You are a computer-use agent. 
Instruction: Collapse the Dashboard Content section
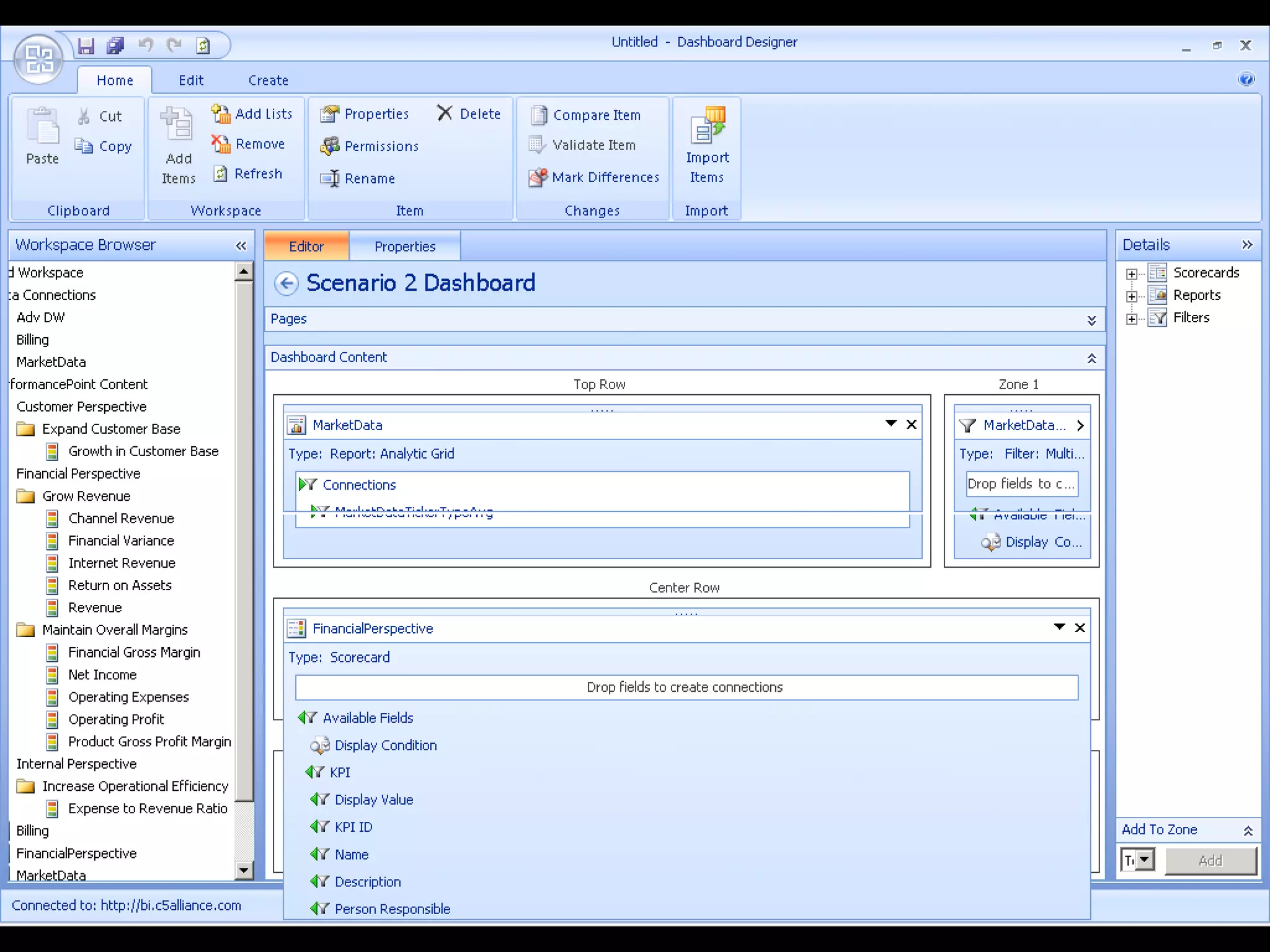1091,358
